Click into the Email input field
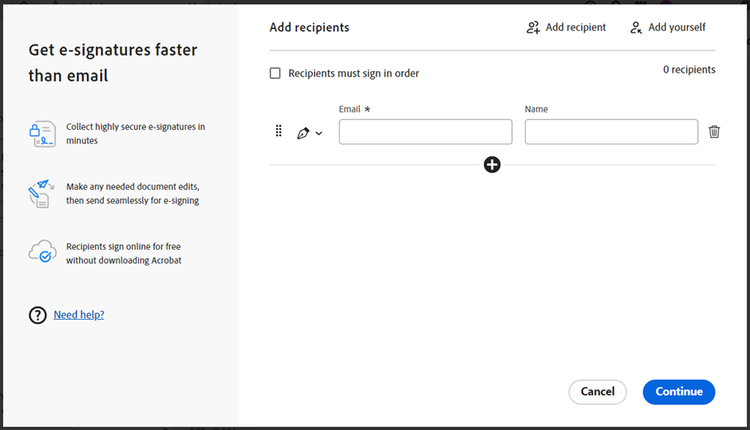 click(425, 132)
